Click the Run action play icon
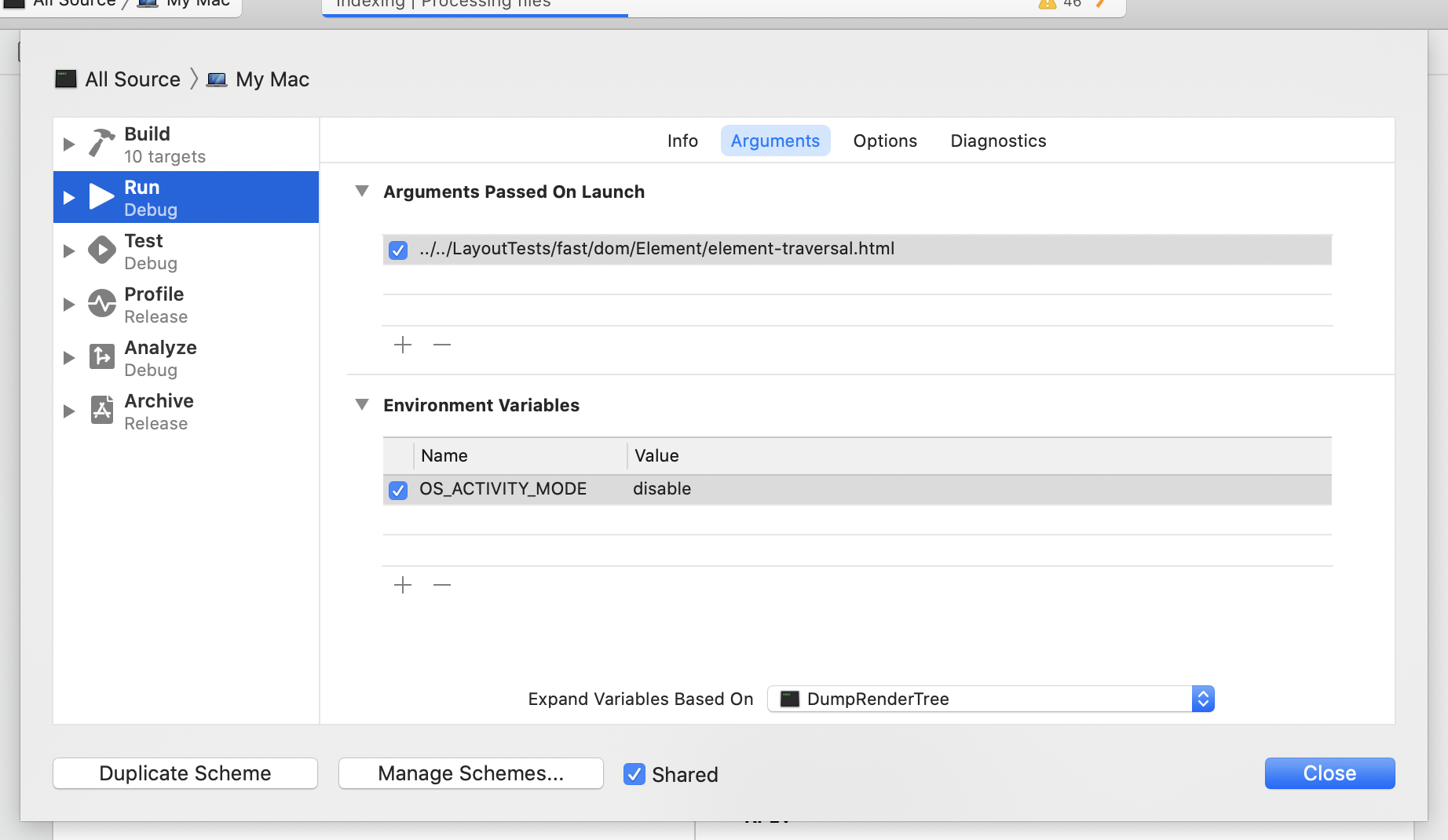This screenshot has width=1448, height=840. click(x=101, y=197)
